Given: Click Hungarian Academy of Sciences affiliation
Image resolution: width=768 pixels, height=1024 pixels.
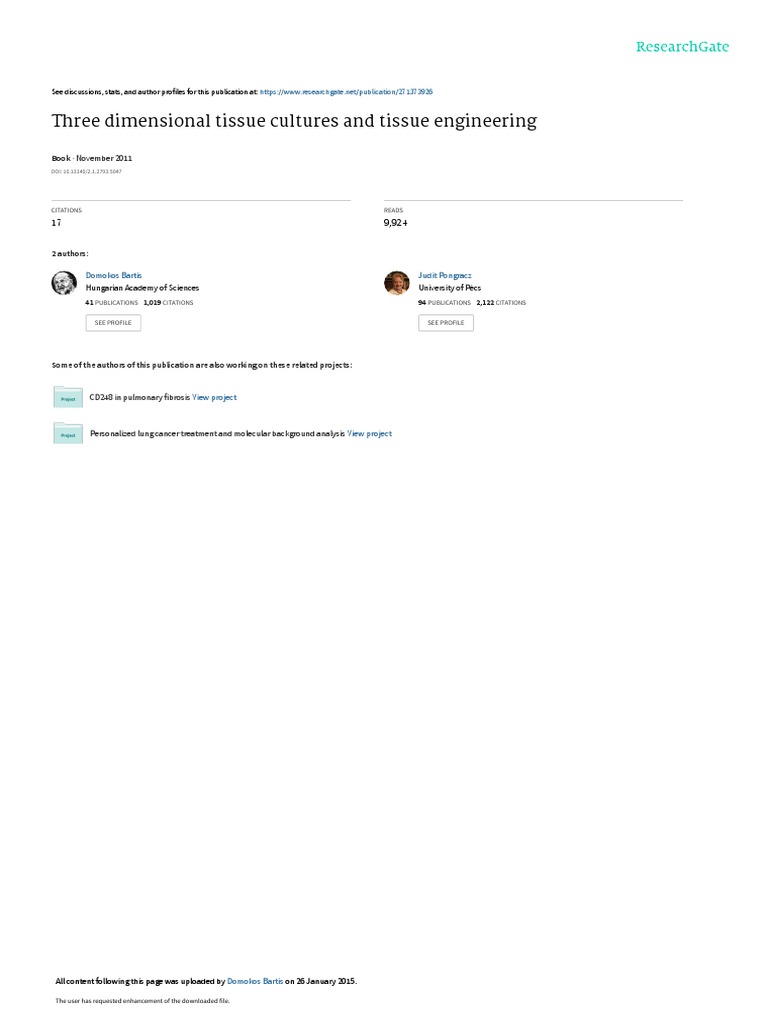Looking at the screenshot, I should tap(142, 288).
